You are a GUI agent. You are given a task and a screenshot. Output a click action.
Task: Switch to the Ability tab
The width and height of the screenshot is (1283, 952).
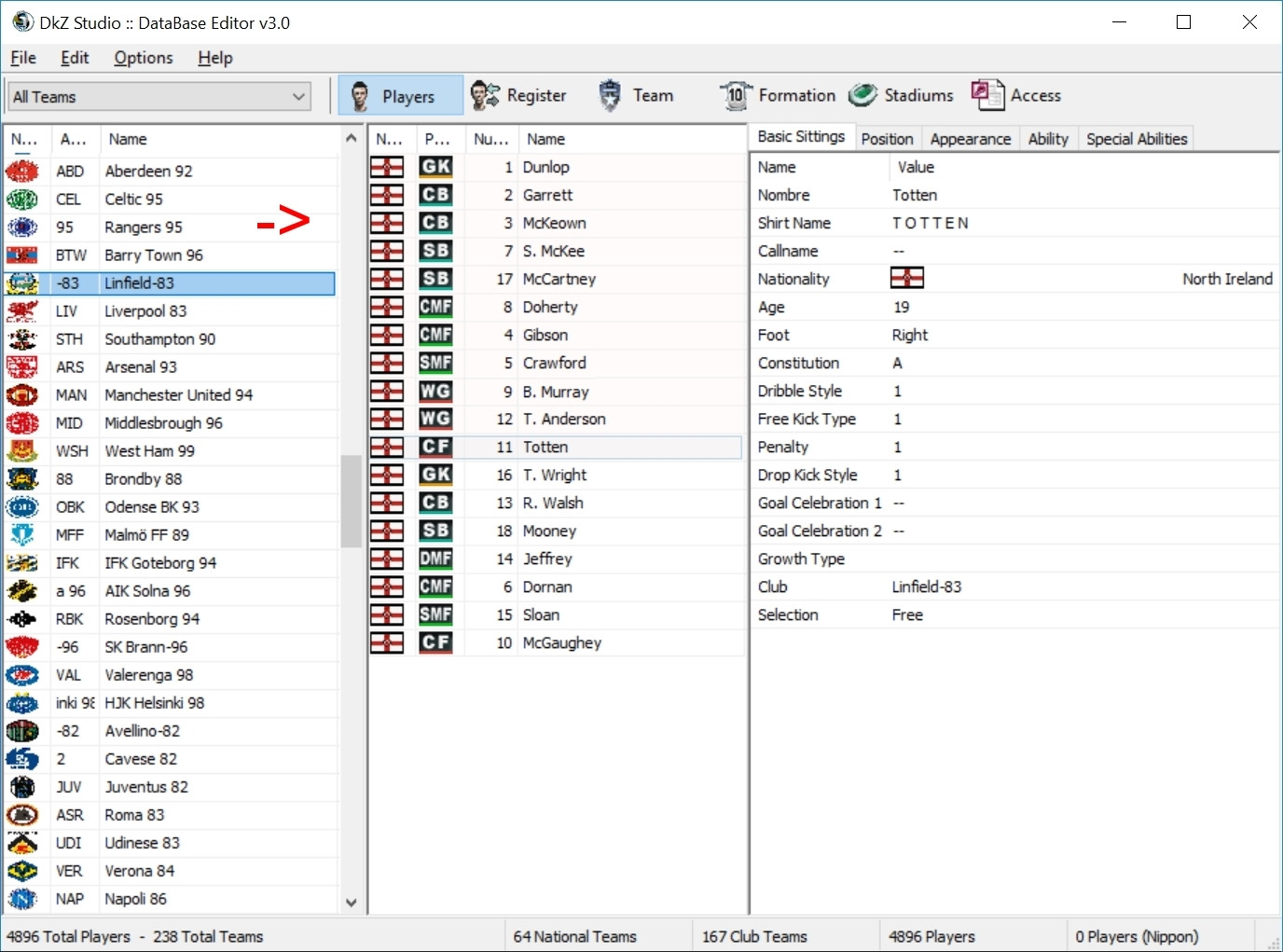pyautogui.click(x=1048, y=139)
